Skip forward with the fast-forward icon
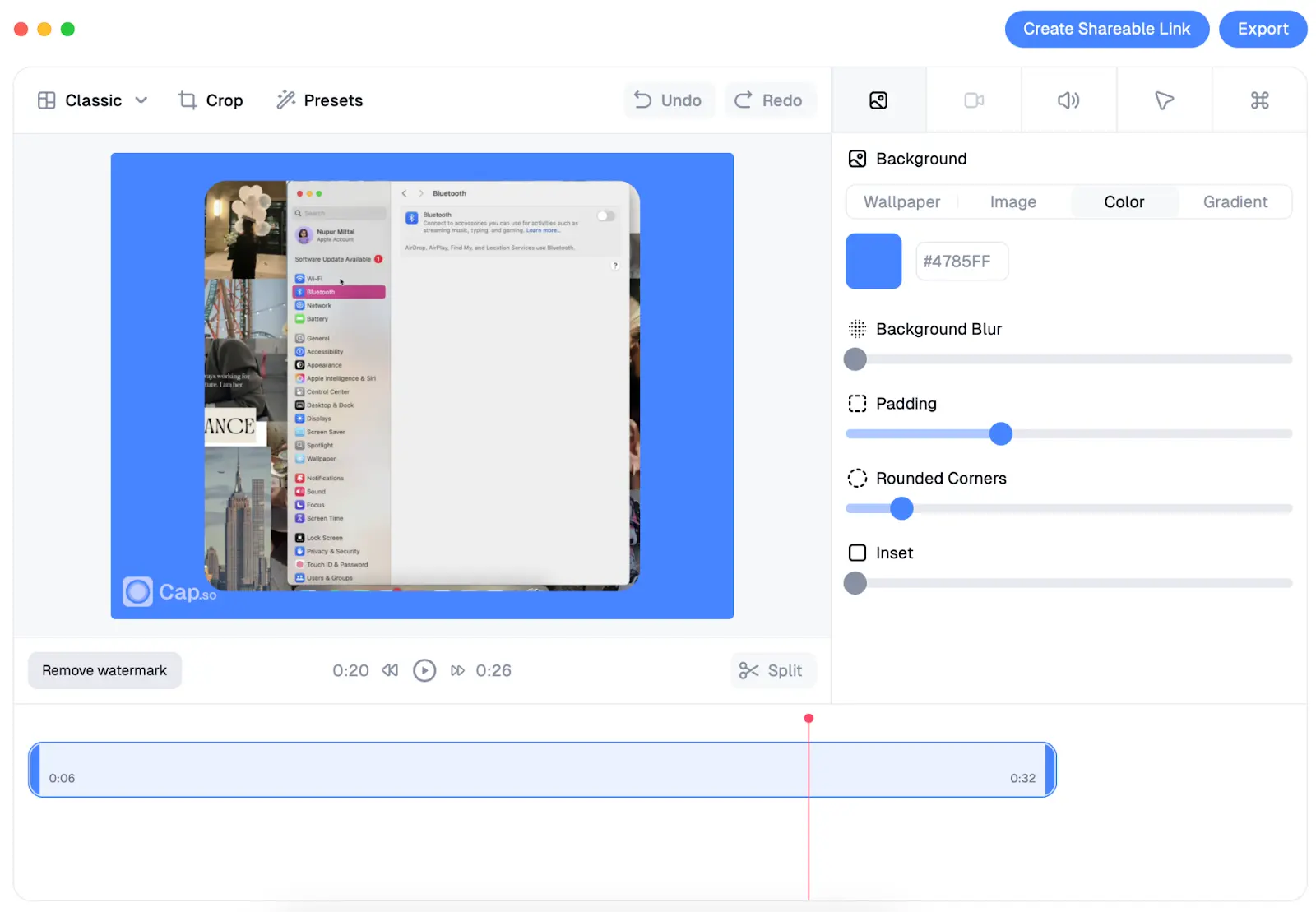 [457, 670]
